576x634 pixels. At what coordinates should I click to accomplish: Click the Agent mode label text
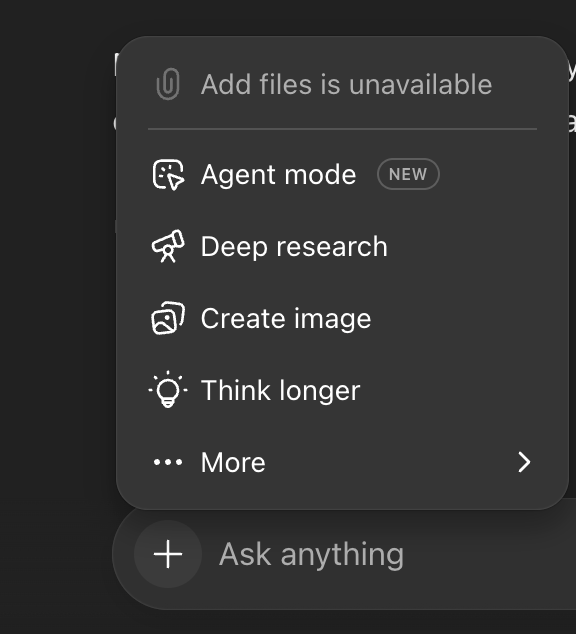pyautogui.click(x=279, y=174)
